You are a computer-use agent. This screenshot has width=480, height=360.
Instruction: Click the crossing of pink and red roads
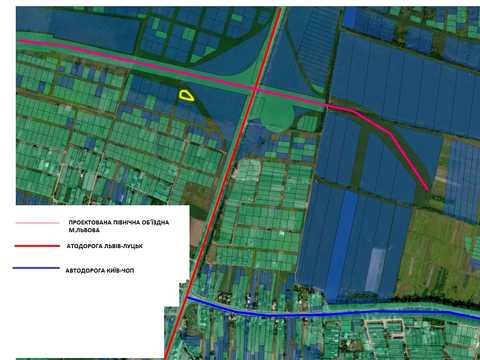[x=255, y=88]
